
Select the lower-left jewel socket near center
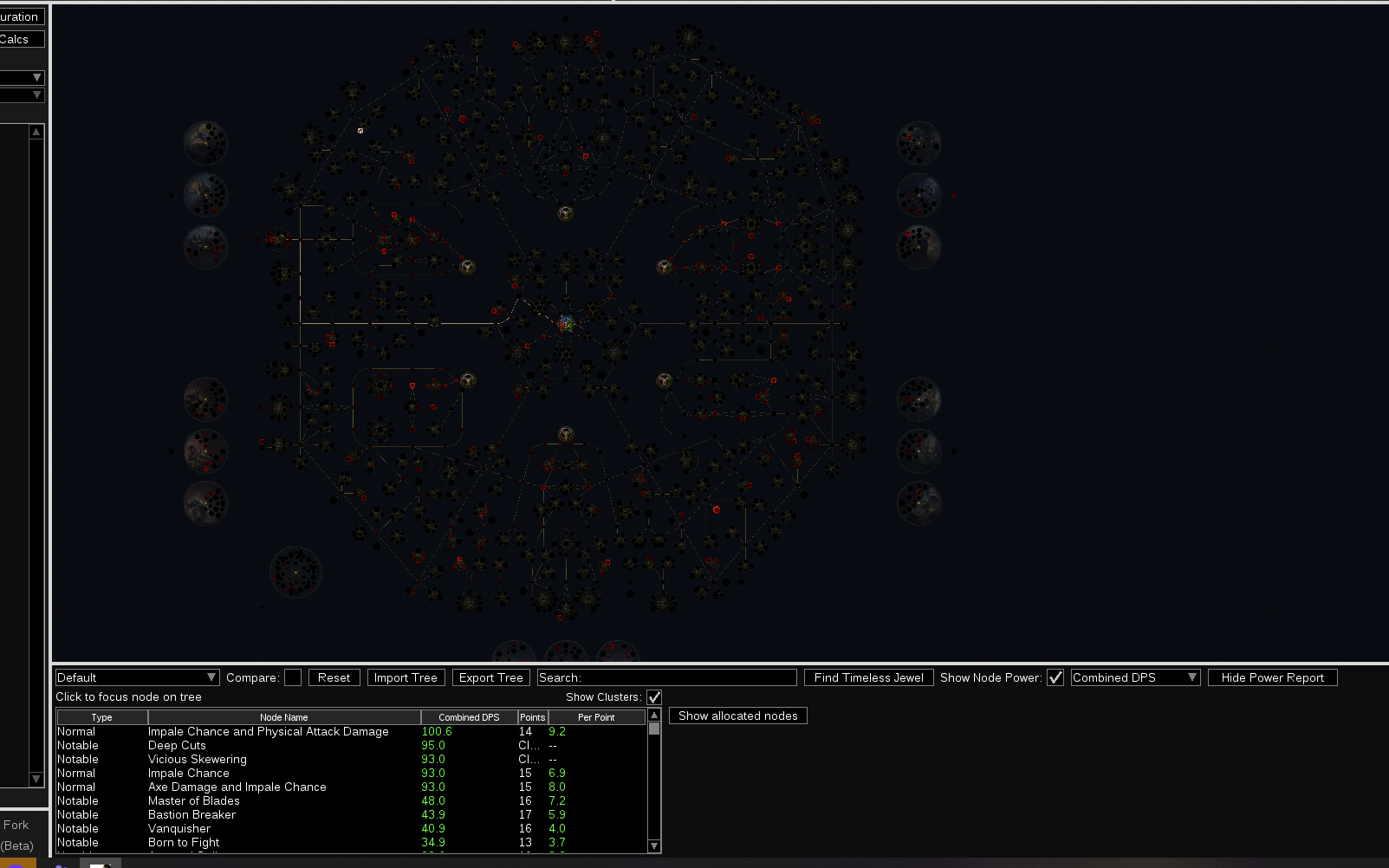pos(467,380)
